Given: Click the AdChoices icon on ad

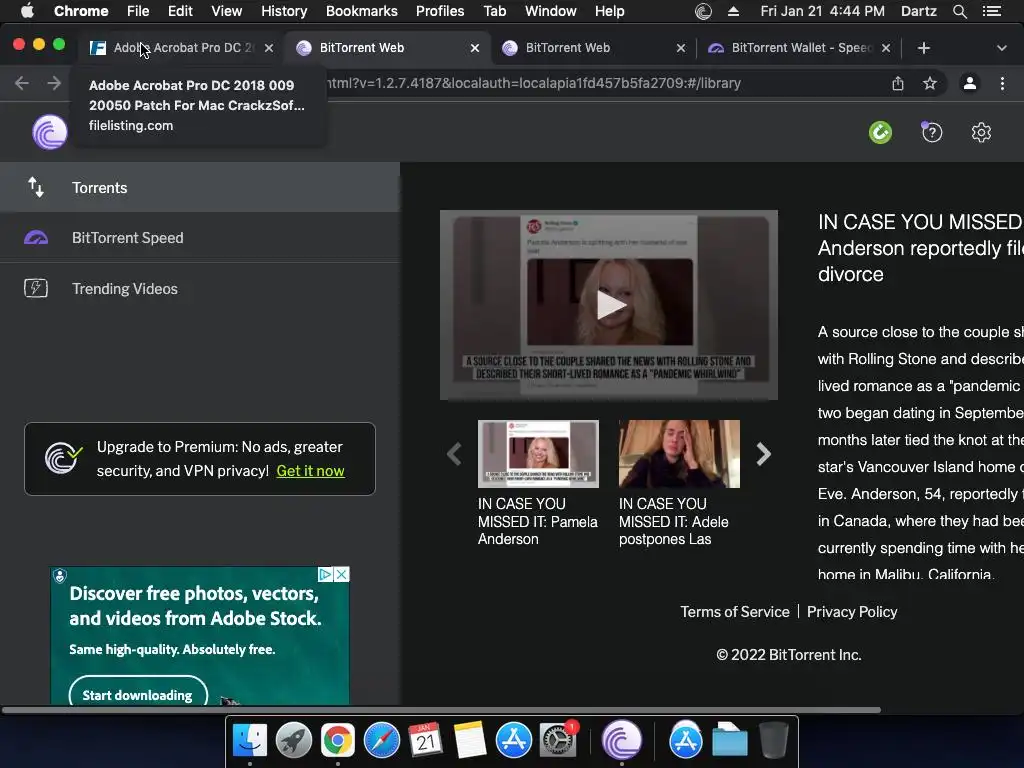Looking at the screenshot, I should point(325,574).
